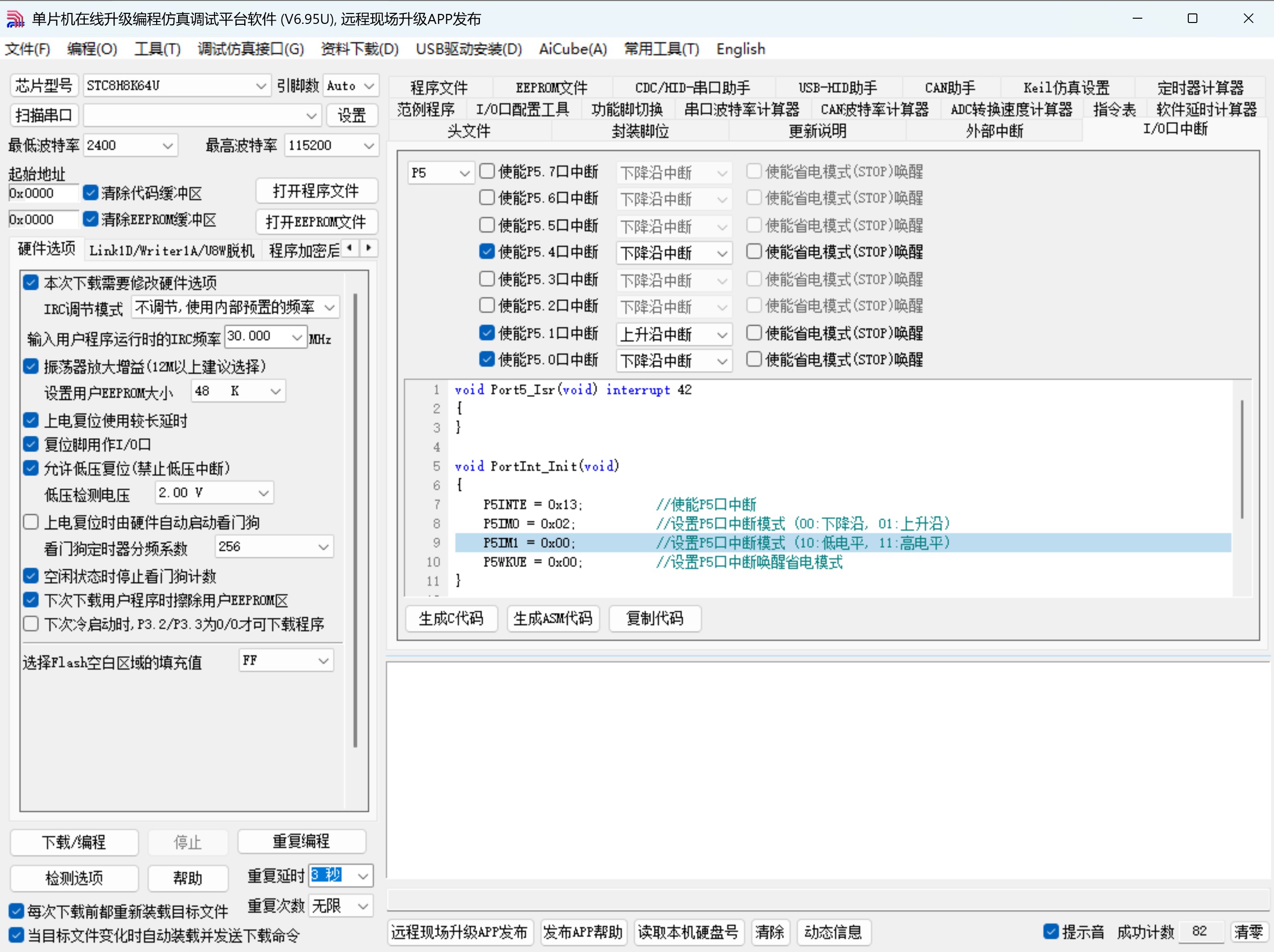This screenshot has height=952, width=1274.
Task: Toggle oscillator gain amplification option
Action: (x=31, y=366)
